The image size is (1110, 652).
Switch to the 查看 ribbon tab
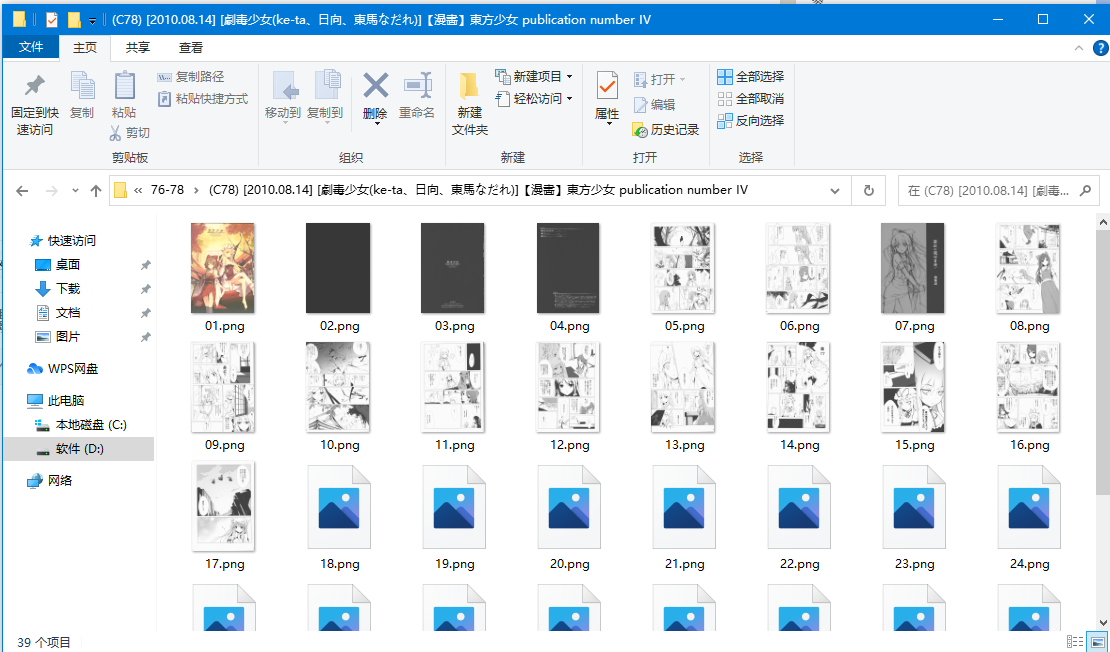coord(190,47)
